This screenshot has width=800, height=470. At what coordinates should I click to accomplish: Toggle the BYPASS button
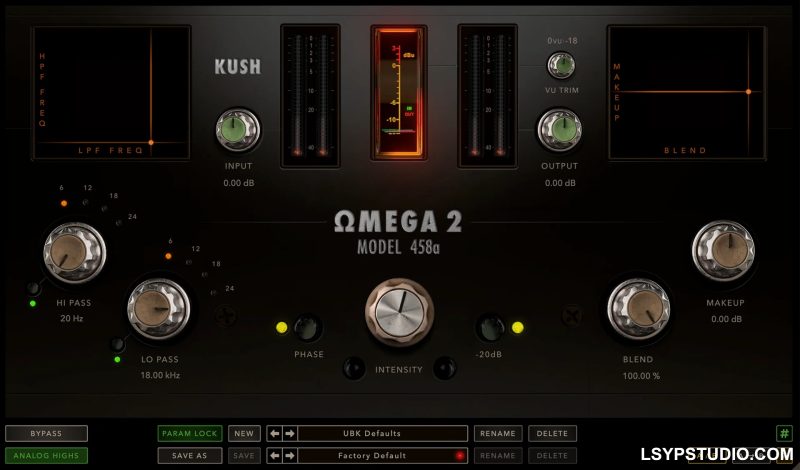tap(46, 433)
